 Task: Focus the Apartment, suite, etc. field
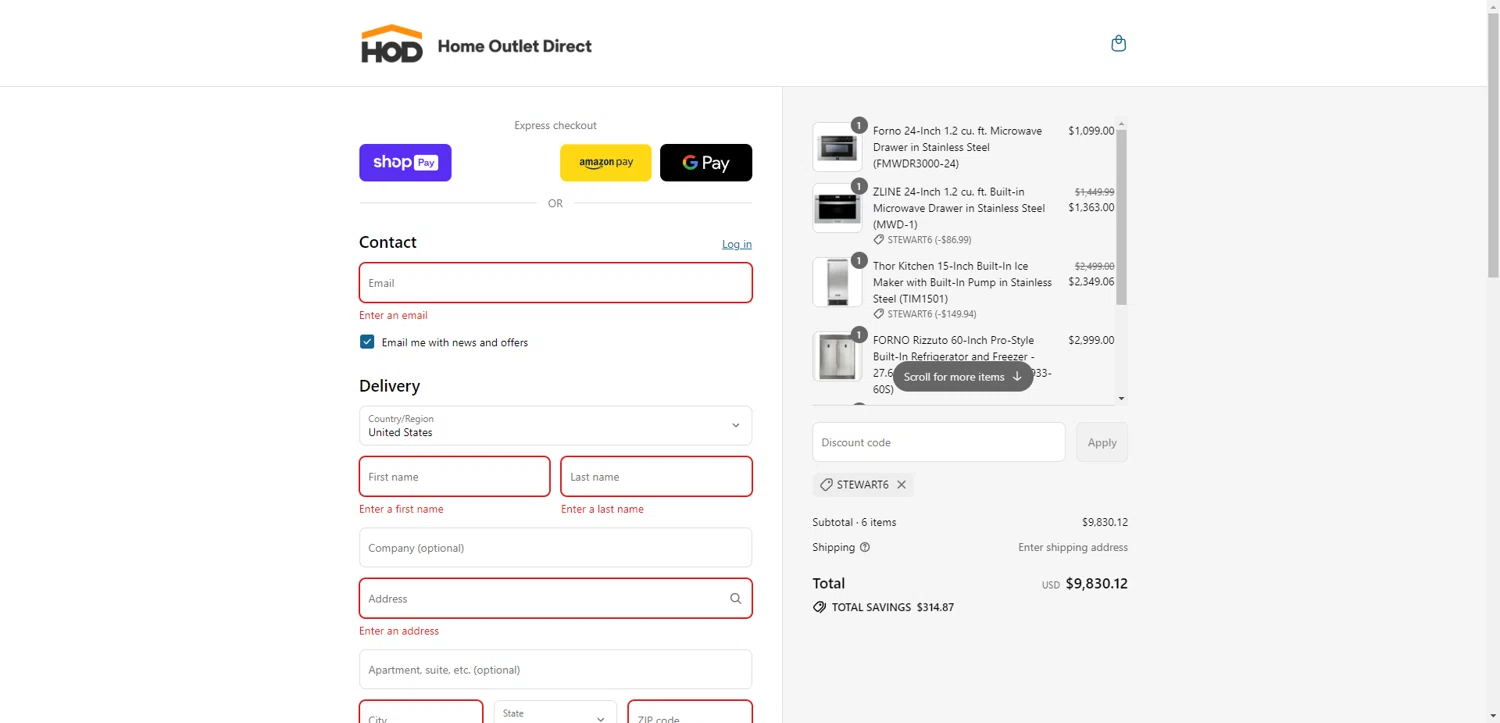pos(555,670)
